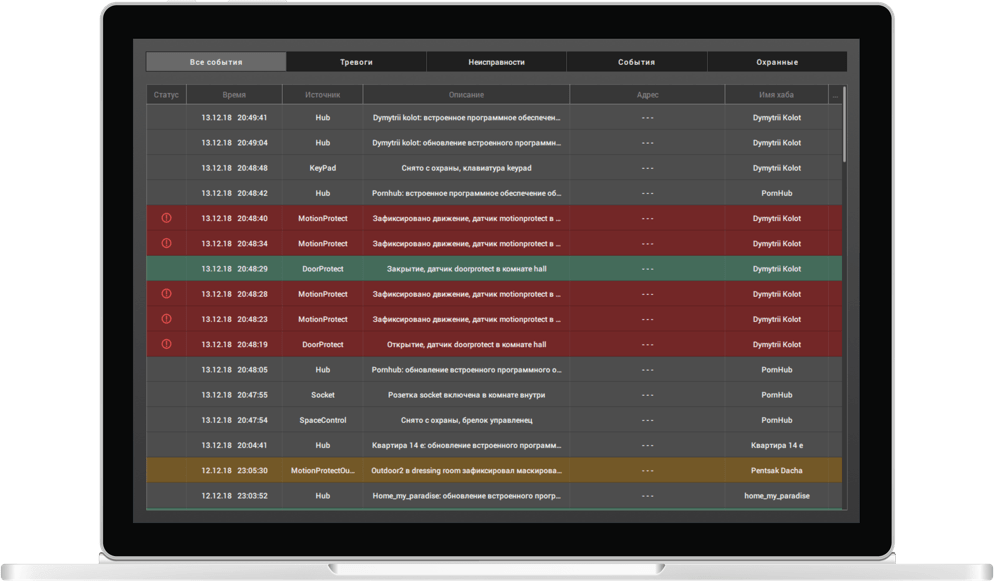Click the alert icon on the 20:48:28 row
Screen dimensions: 994x581
(166, 294)
